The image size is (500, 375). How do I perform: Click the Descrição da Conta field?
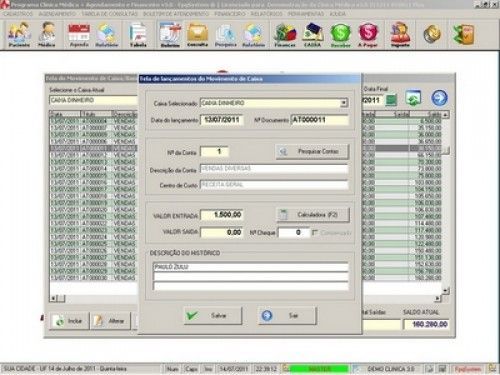274,169
